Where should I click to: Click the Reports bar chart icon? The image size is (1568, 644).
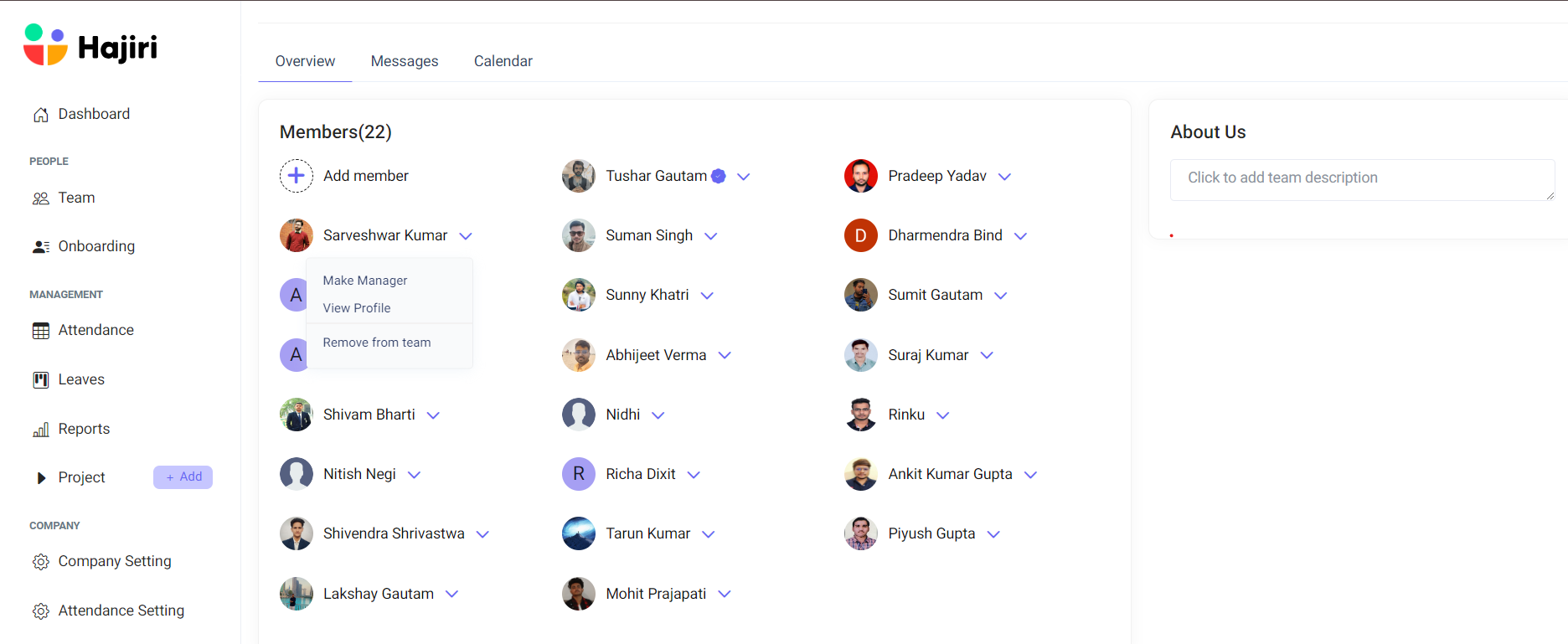(x=40, y=430)
